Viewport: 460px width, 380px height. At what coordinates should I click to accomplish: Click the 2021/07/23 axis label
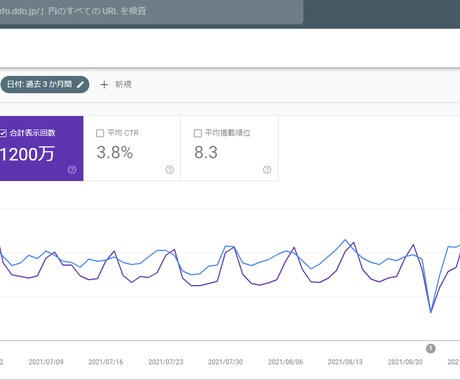click(166, 362)
